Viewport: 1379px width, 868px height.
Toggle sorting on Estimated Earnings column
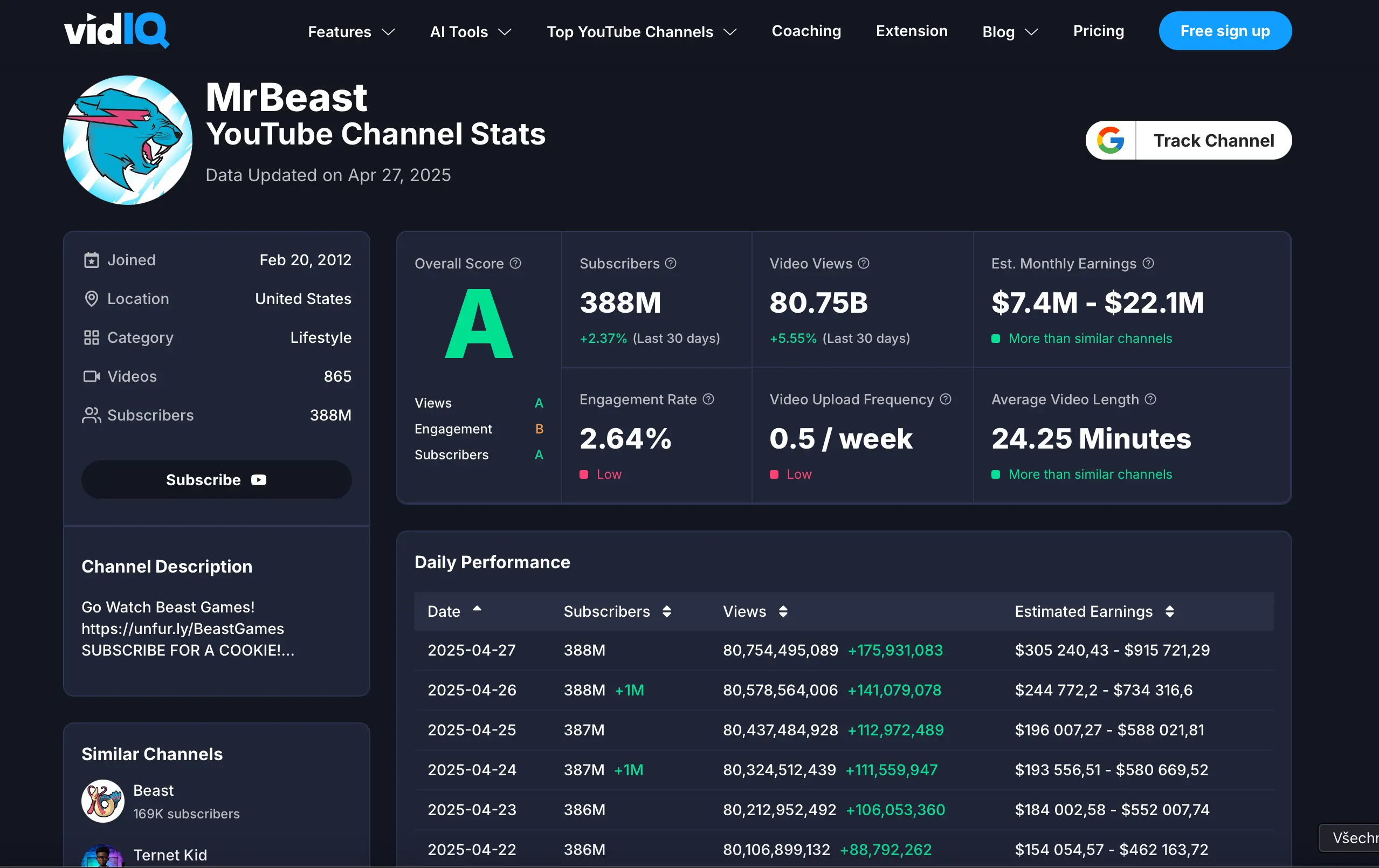pyautogui.click(x=1094, y=611)
